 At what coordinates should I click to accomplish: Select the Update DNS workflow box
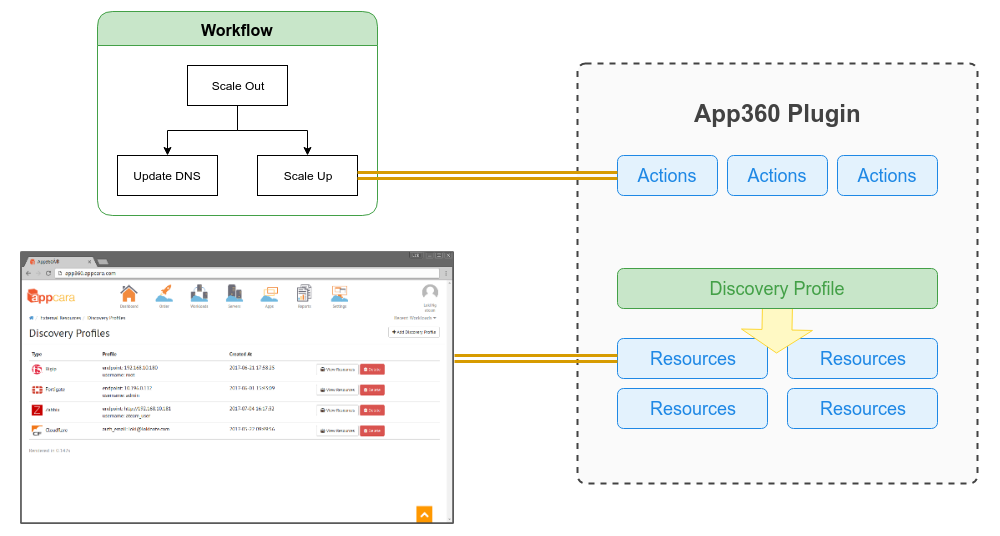[x=167, y=175]
